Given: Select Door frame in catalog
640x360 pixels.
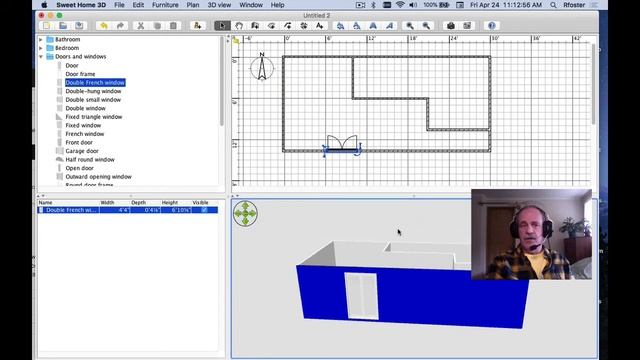Looking at the screenshot, I should [x=80, y=74].
